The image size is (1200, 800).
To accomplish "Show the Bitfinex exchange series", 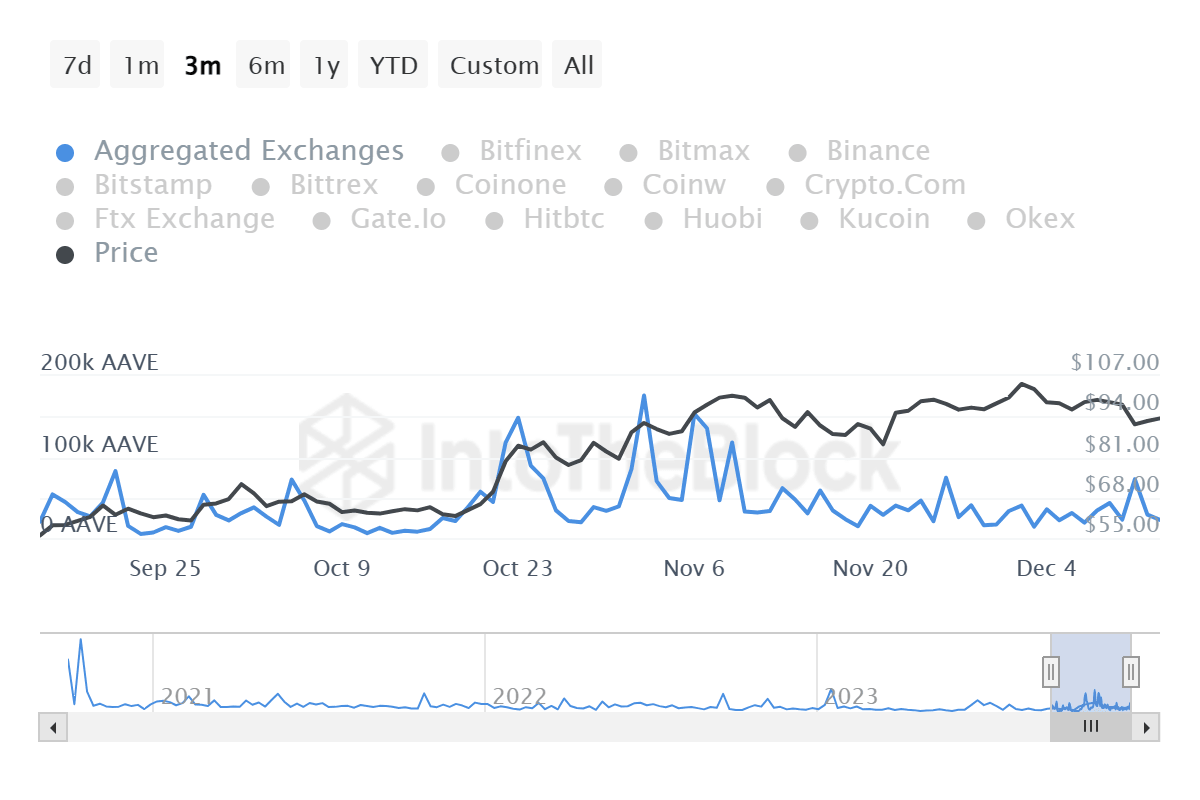I will [x=530, y=151].
